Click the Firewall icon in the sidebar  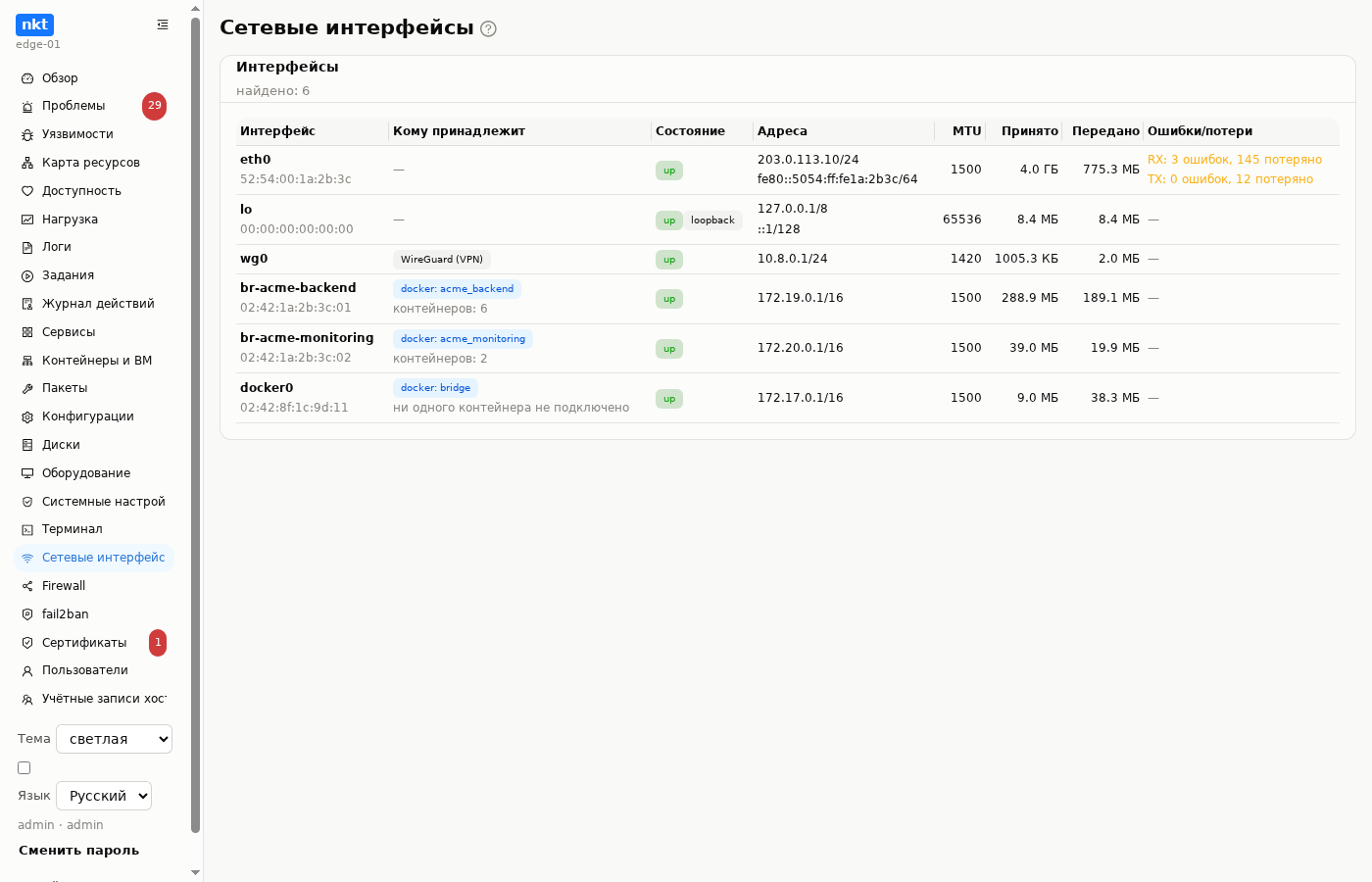pos(27,586)
